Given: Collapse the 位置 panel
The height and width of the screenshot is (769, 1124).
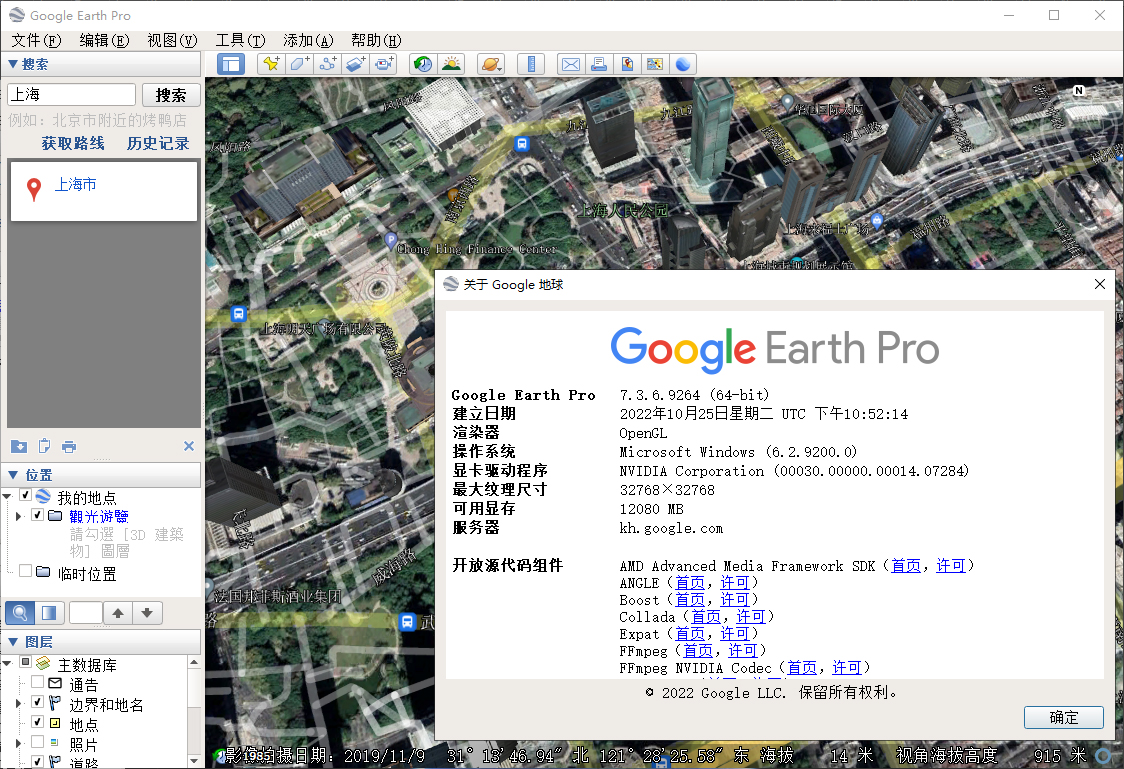Looking at the screenshot, I should click(x=12, y=476).
